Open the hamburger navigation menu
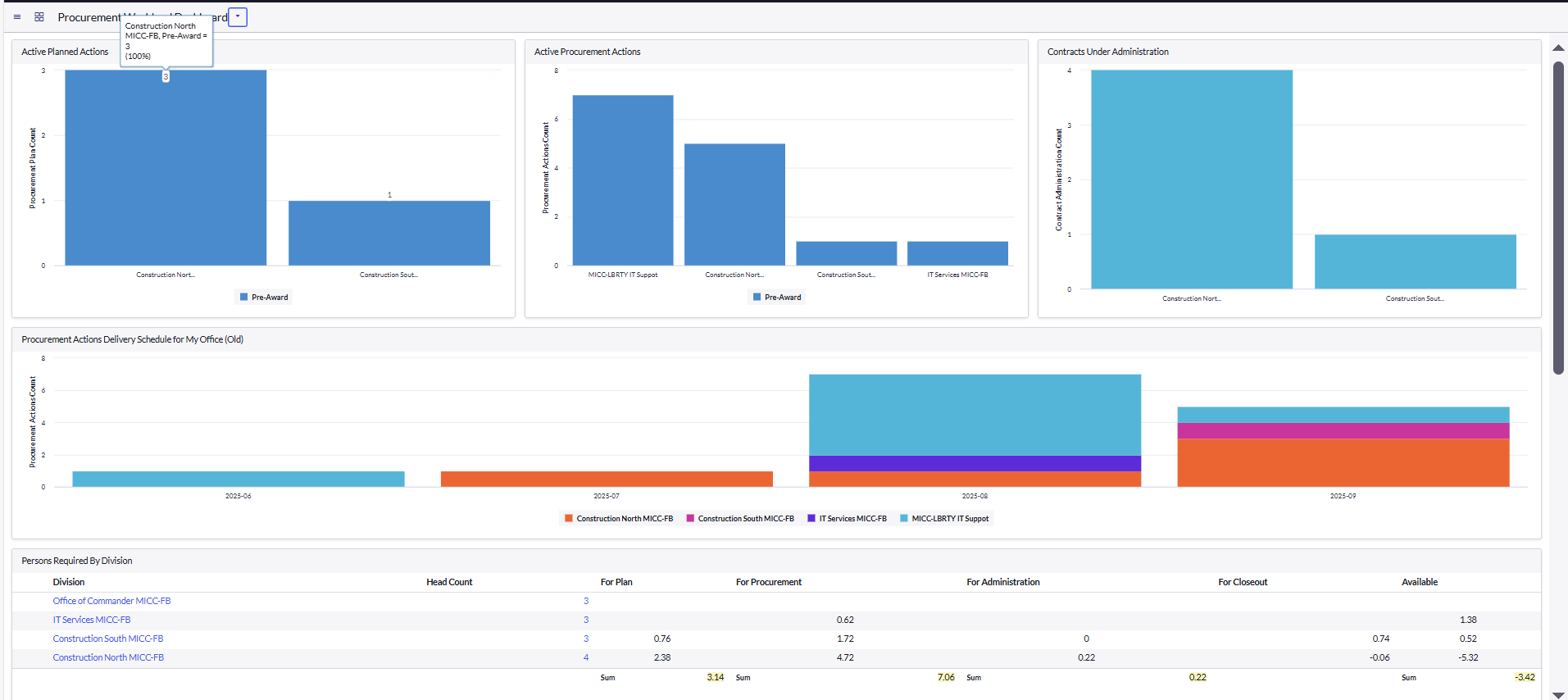This screenshot has width=1568, height=700. (17, 17)
